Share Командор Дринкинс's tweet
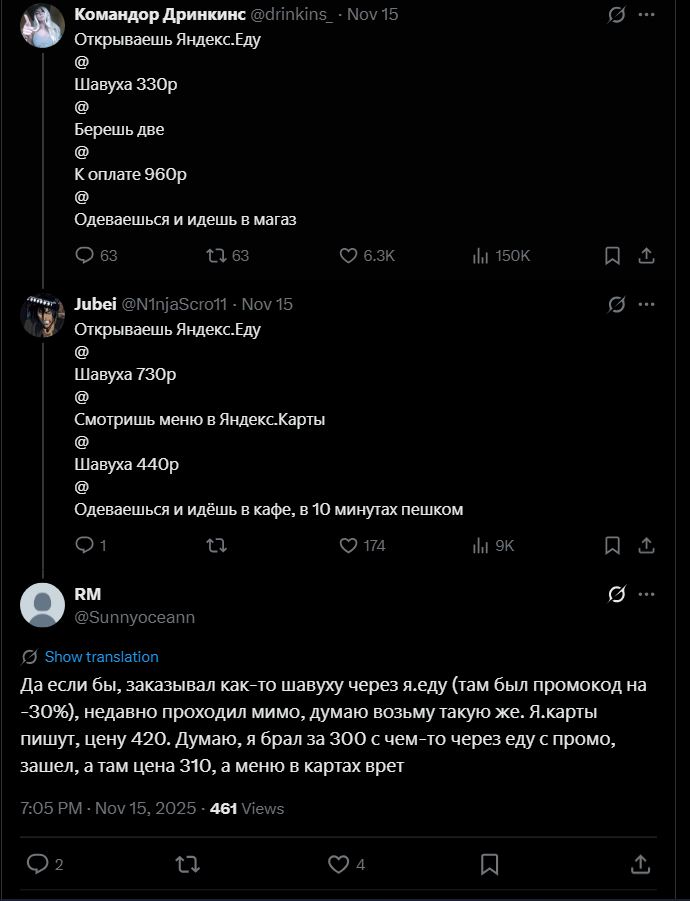Screen dimensions: 690x901 [646, 256]
